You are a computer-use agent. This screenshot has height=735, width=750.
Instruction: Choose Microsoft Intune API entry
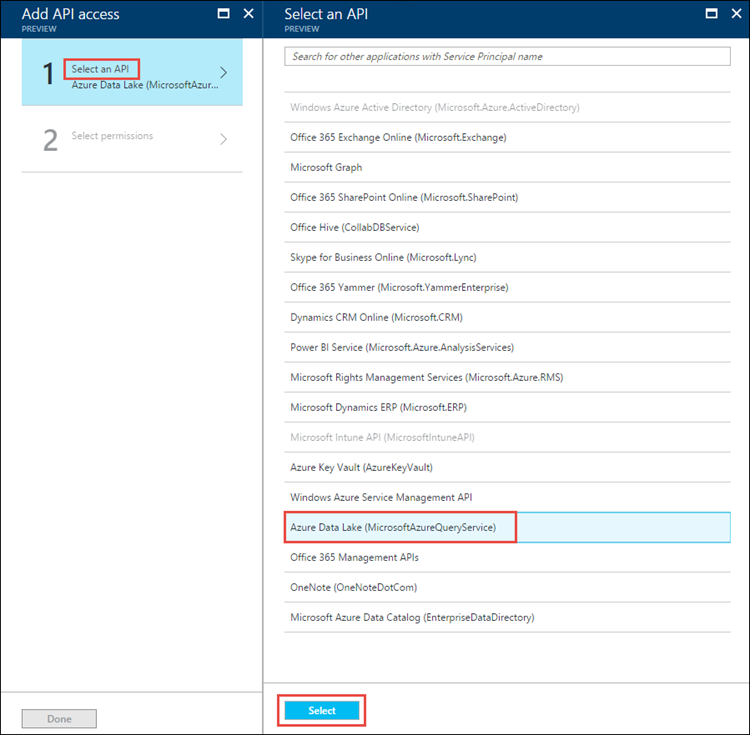pos(507,438)
